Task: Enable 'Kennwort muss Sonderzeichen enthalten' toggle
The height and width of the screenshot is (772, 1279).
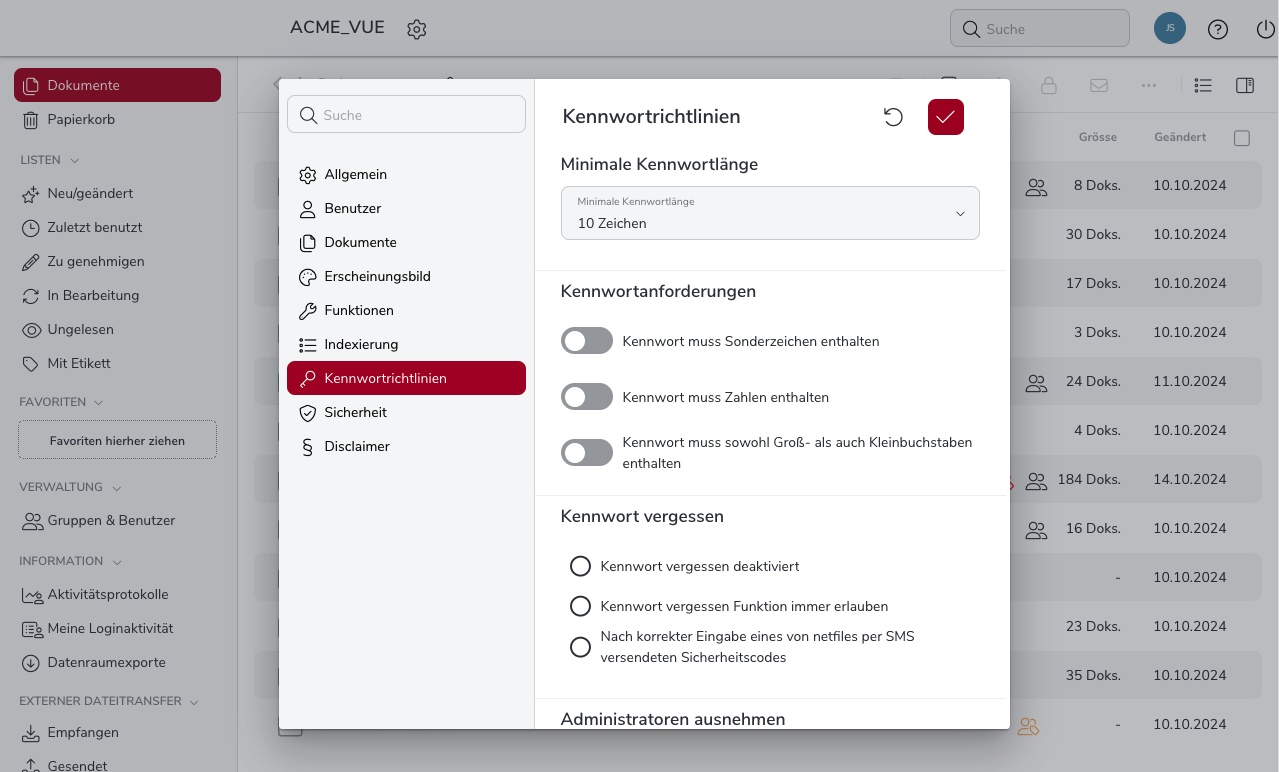Action: 587,341
